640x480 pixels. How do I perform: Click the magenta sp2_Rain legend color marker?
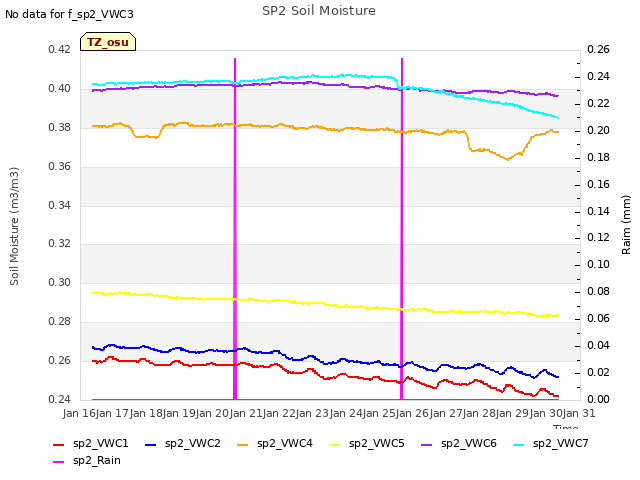(59, 462)
